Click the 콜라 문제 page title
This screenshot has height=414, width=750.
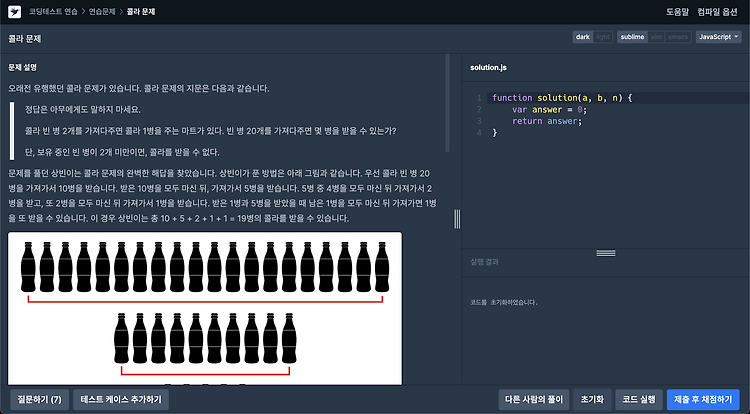[24, 39]
